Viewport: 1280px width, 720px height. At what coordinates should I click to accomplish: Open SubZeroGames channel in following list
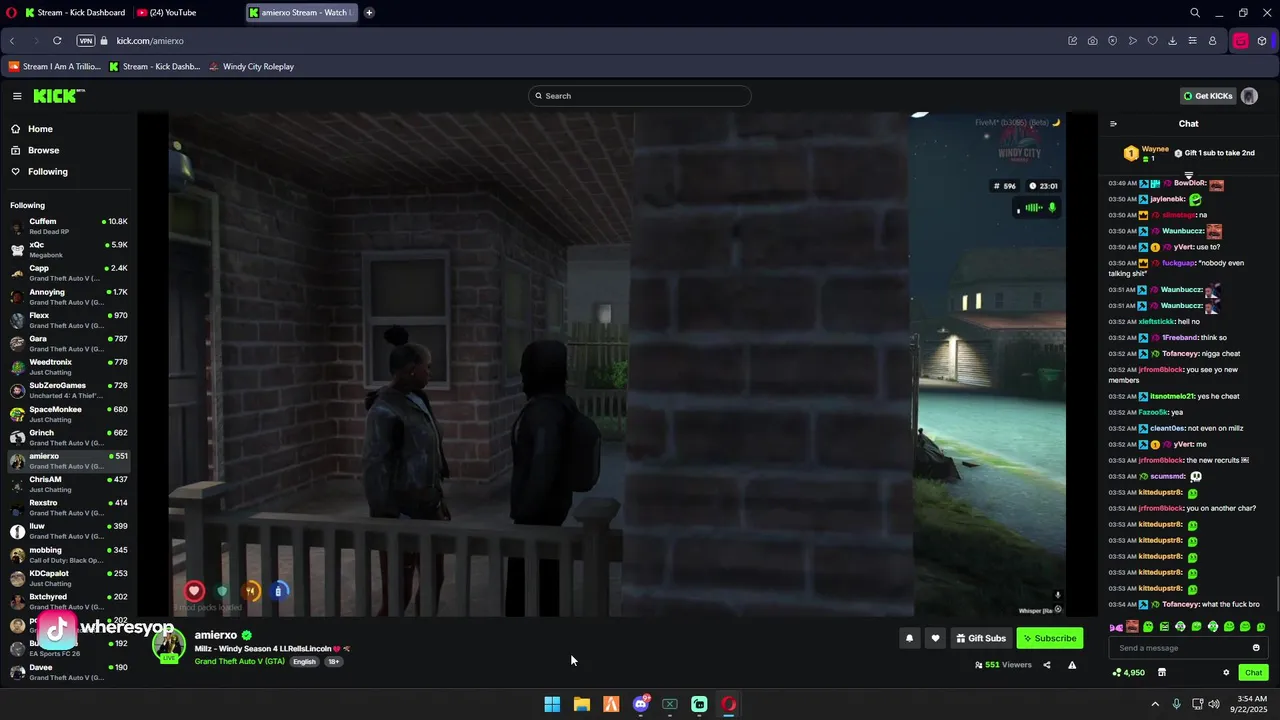[x=68, y=390]
